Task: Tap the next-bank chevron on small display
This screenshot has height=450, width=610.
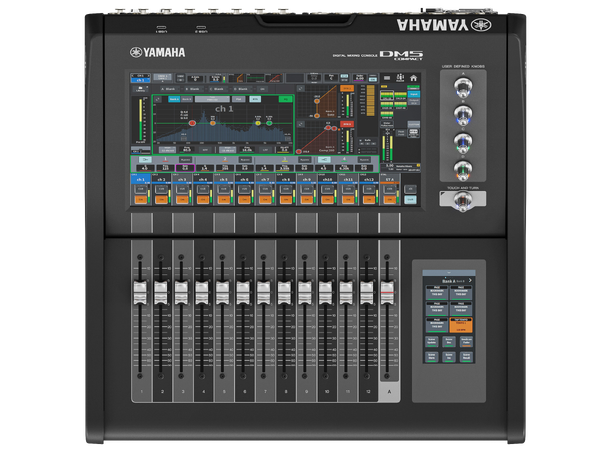Action: pyautogui.click(x=470, y=280)
